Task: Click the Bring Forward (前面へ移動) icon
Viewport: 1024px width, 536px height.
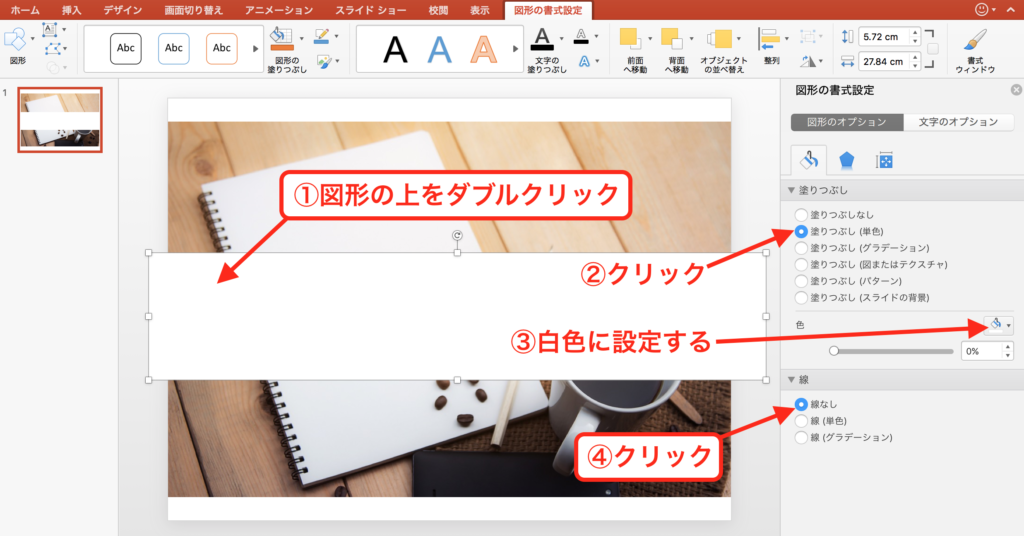Action: click(x=629, y=40)
